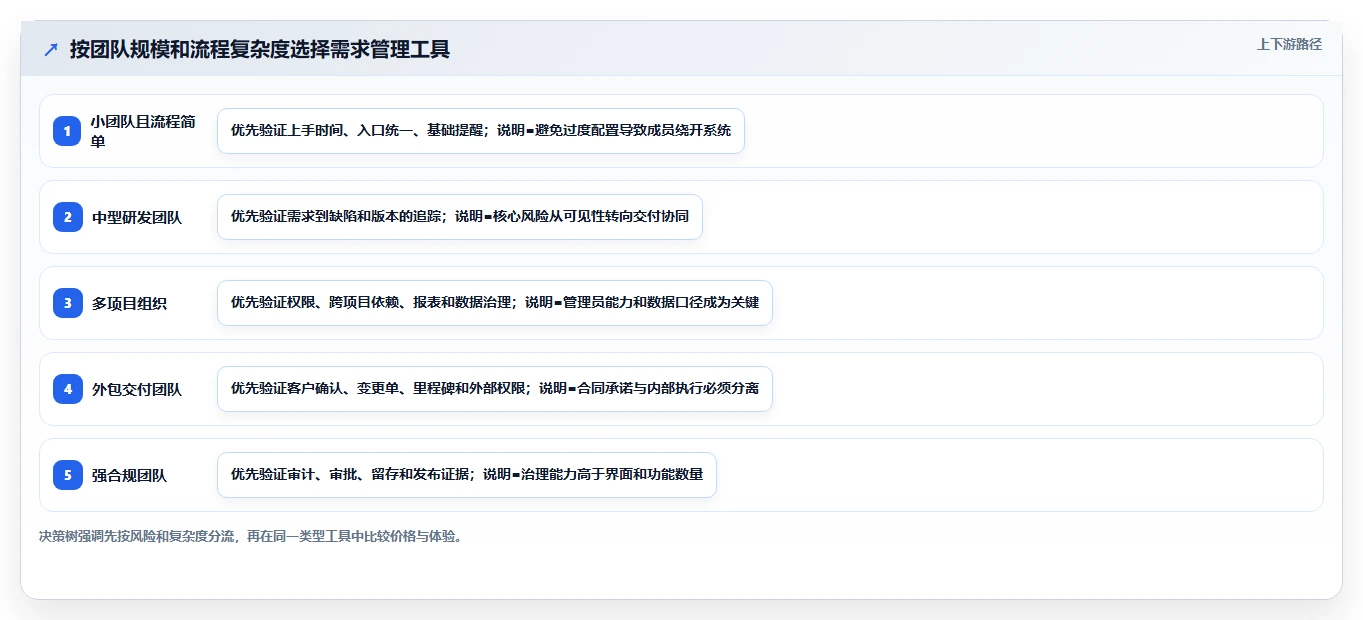Click the 中型研发团队 label
The height and width of the screenshot is (620, 1363).
137,217
